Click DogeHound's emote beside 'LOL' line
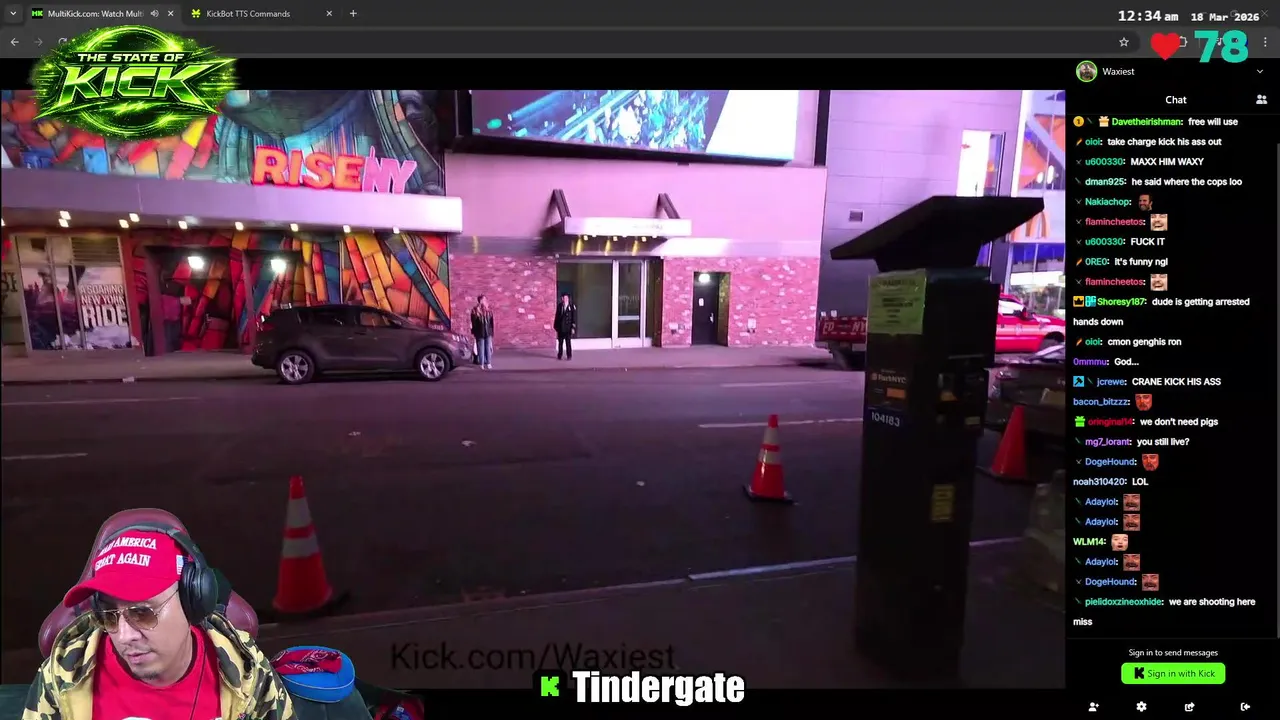 click(x=1150, y=462)
